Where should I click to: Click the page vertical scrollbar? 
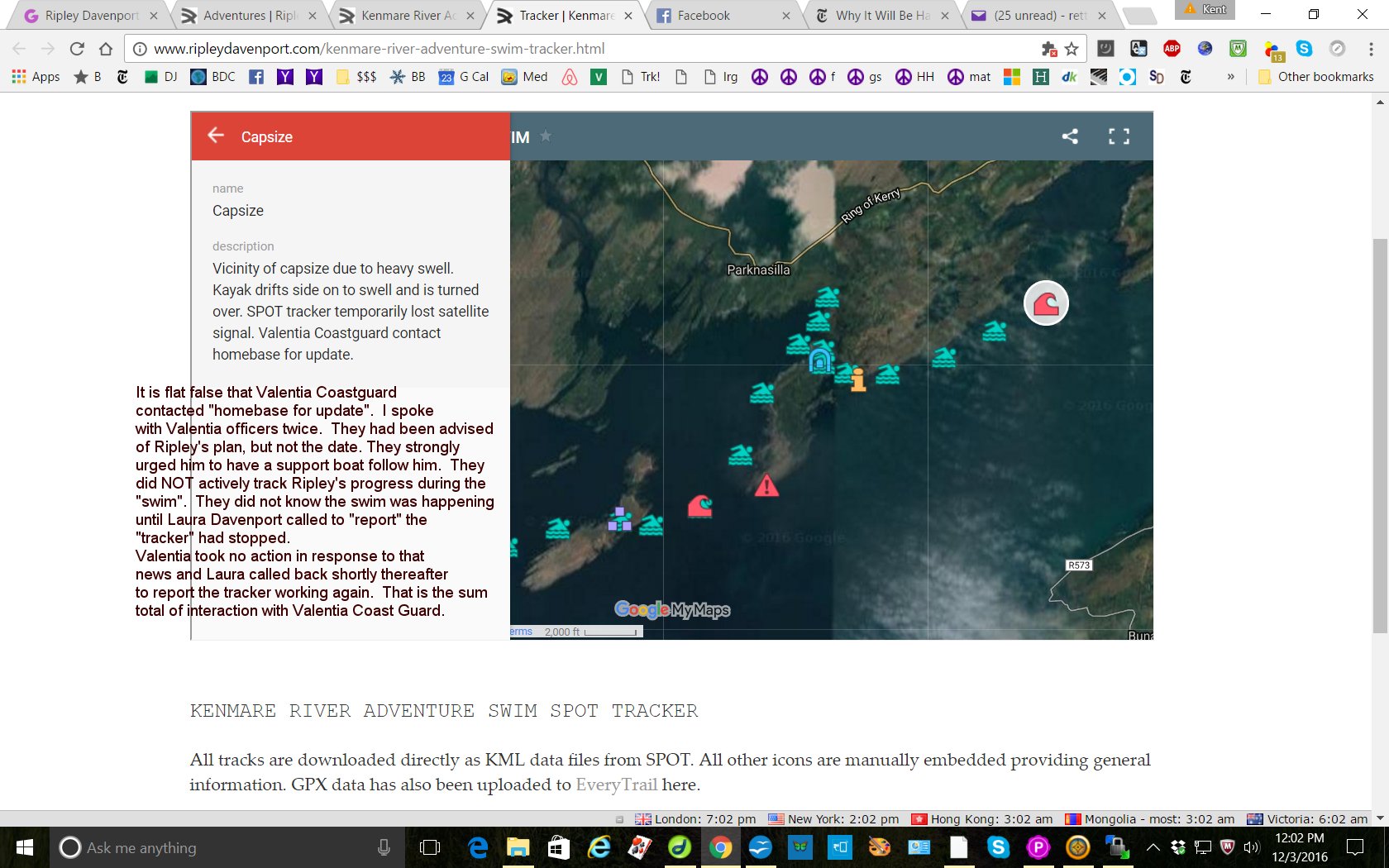coord(1380,436)
